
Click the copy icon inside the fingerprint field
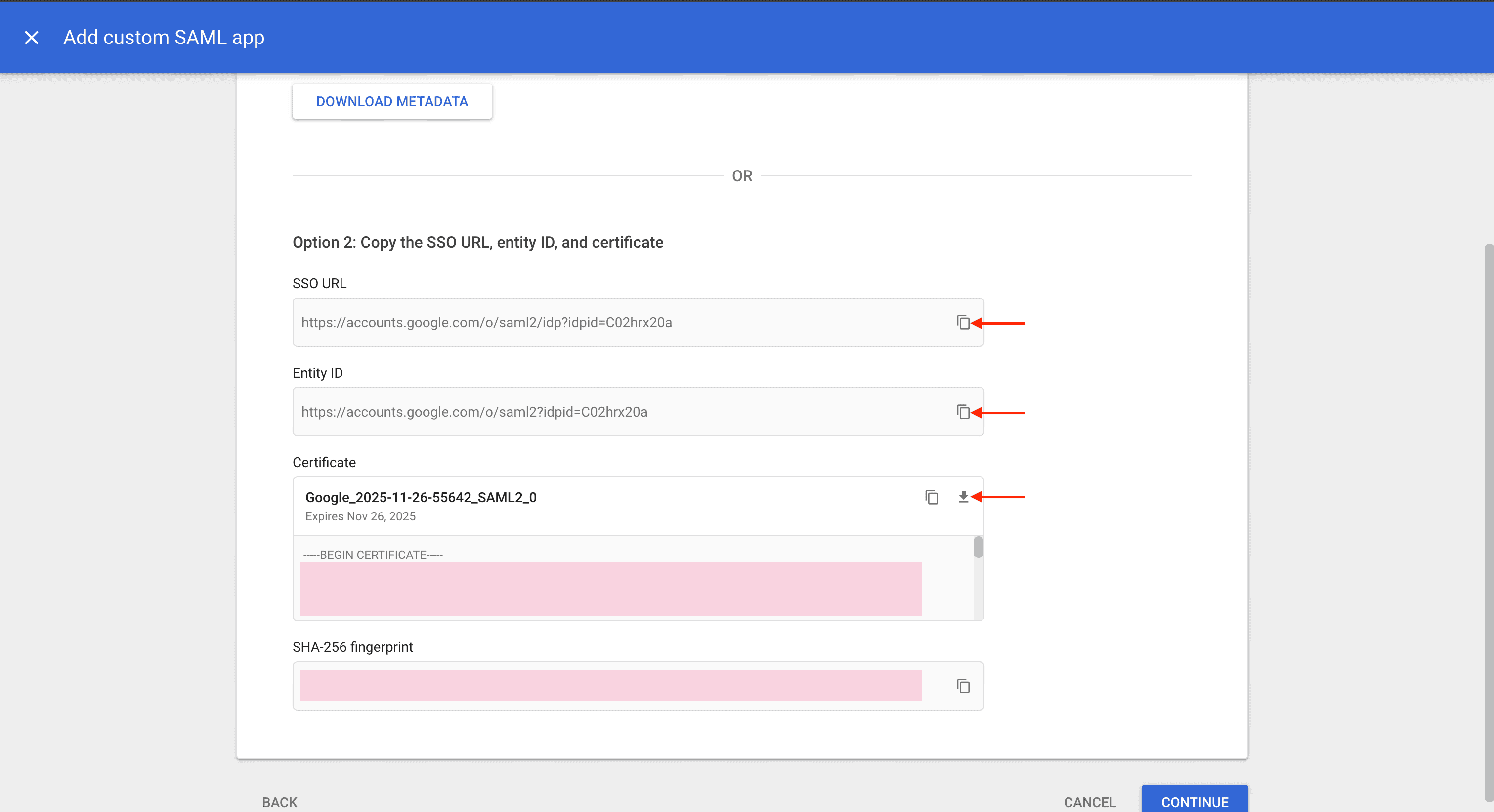[x=963, y=685]
